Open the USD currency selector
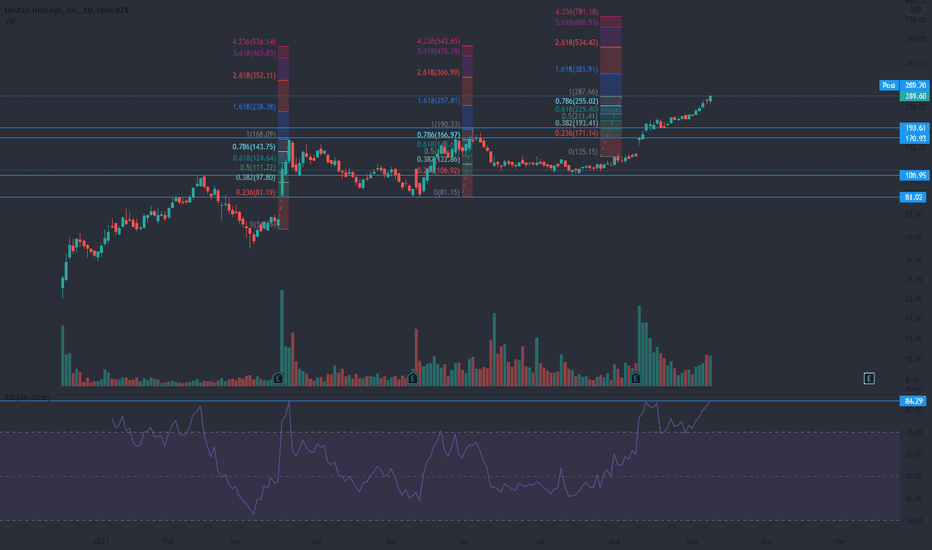The image size is (932, 550). pyautogui.click(x=915, y=10)
